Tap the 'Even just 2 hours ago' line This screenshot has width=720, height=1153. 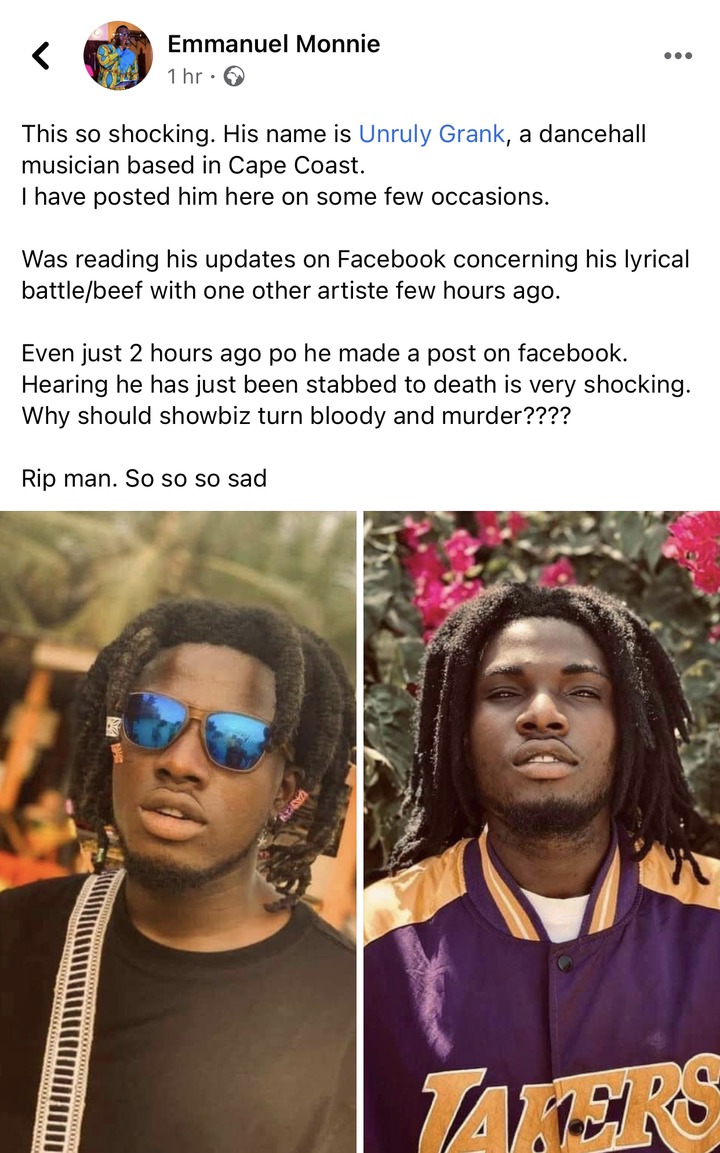point(324,353)
